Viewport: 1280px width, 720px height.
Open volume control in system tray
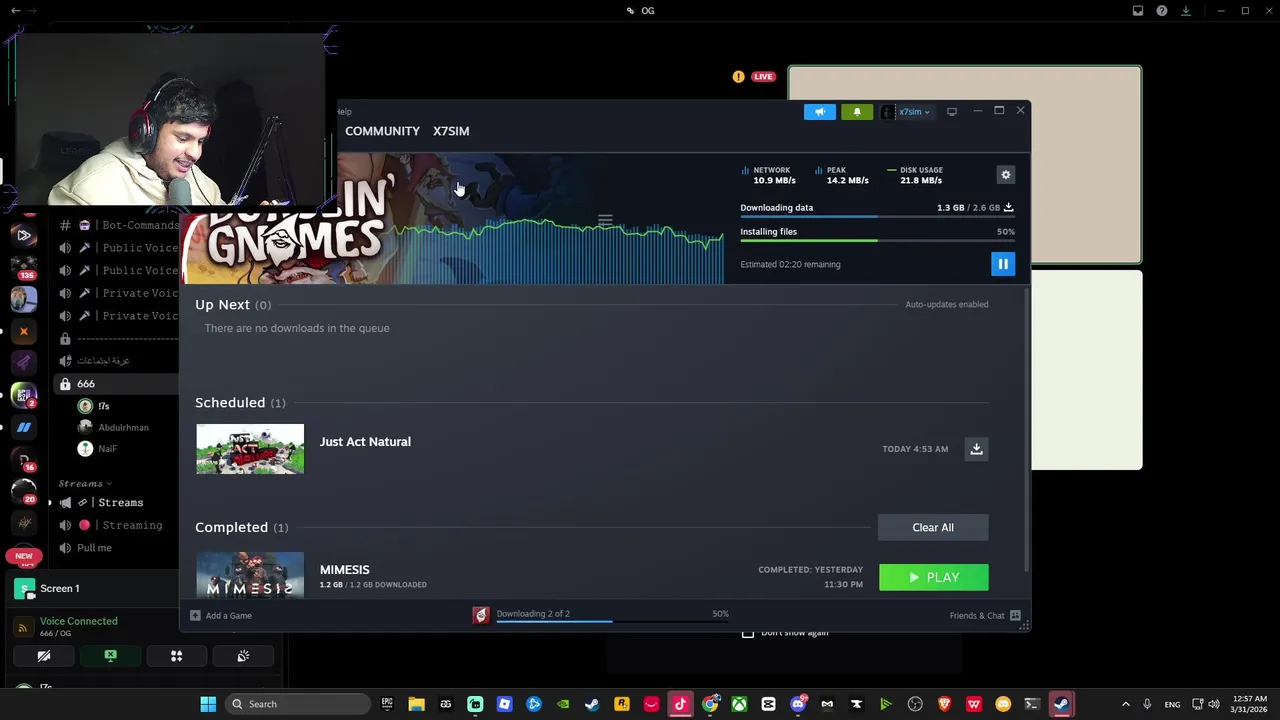(x=1213, y=704)
